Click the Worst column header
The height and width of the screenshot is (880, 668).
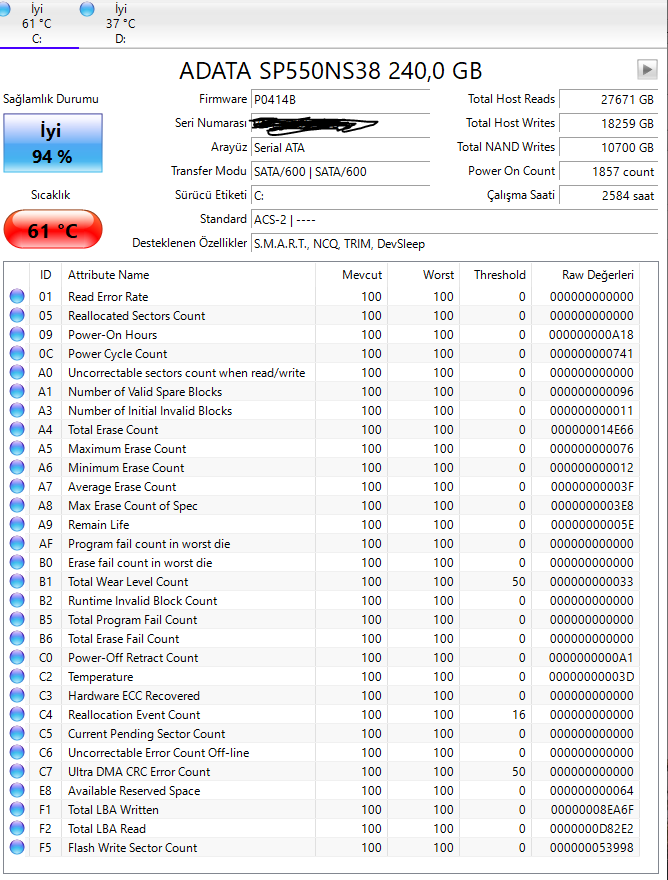point(424,275)
